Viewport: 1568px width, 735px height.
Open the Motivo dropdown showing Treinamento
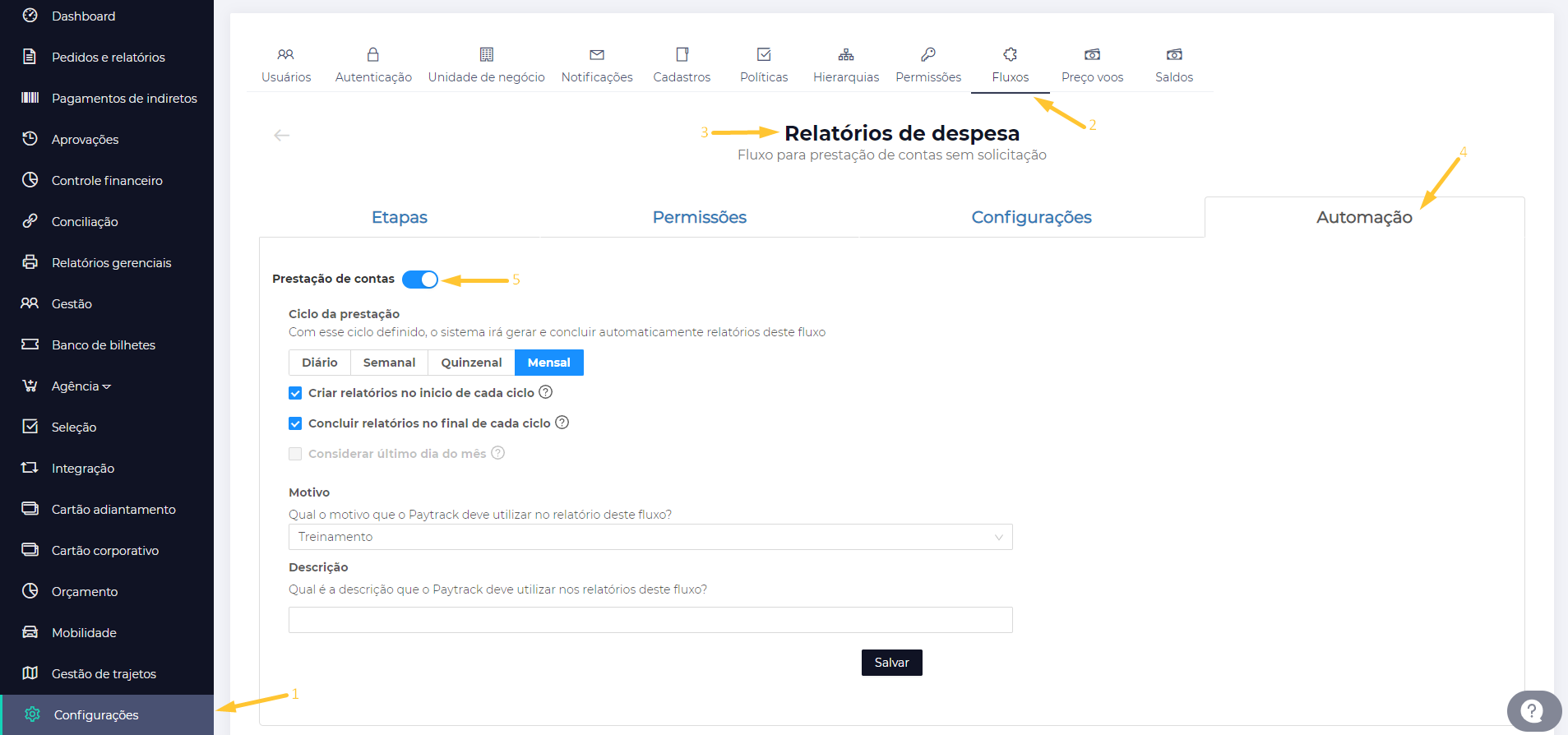(650, 537)
